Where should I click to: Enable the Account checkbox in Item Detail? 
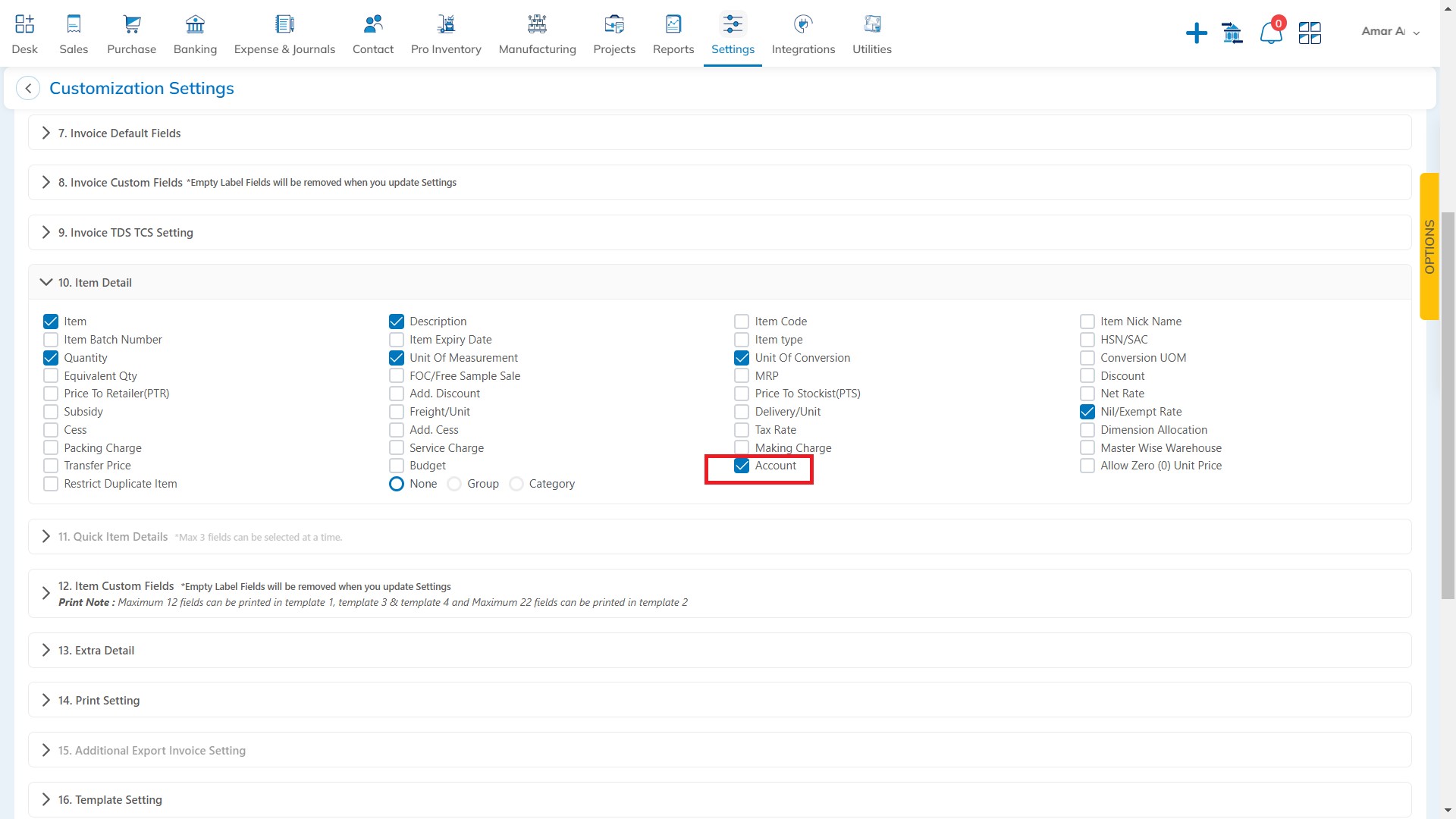[x=742, y=465]
